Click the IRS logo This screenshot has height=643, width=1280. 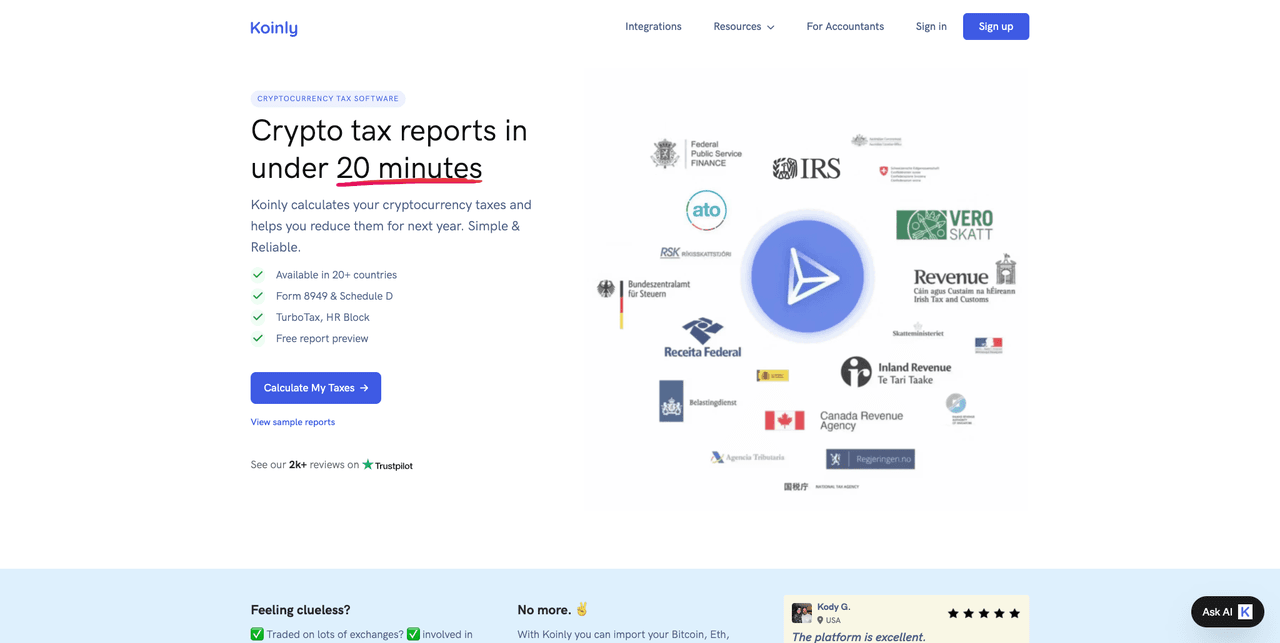pyautogui.click(x=806, y=168)
